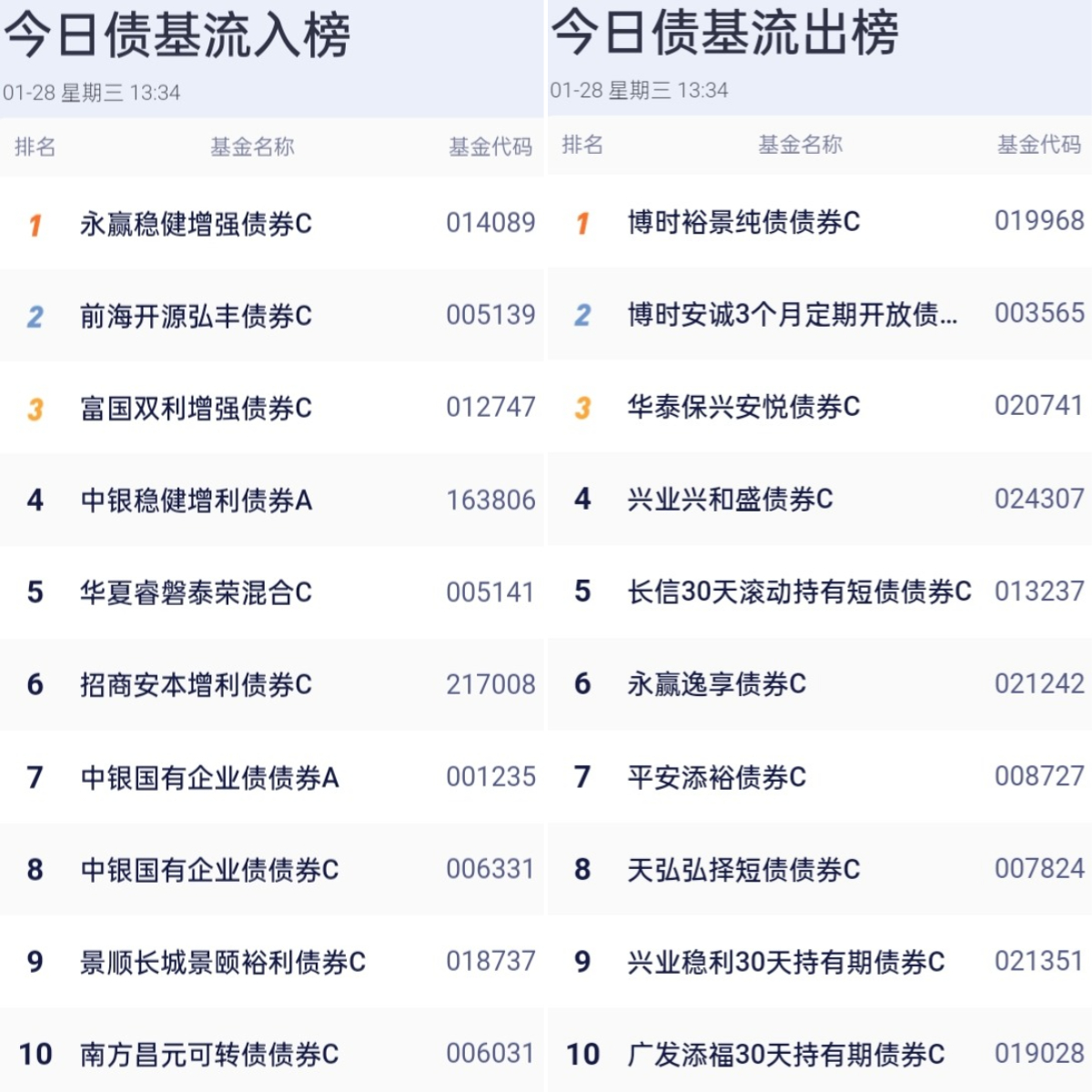Click fund code 019968
Screen dimensions: 1092x1092
(1039, 221)
